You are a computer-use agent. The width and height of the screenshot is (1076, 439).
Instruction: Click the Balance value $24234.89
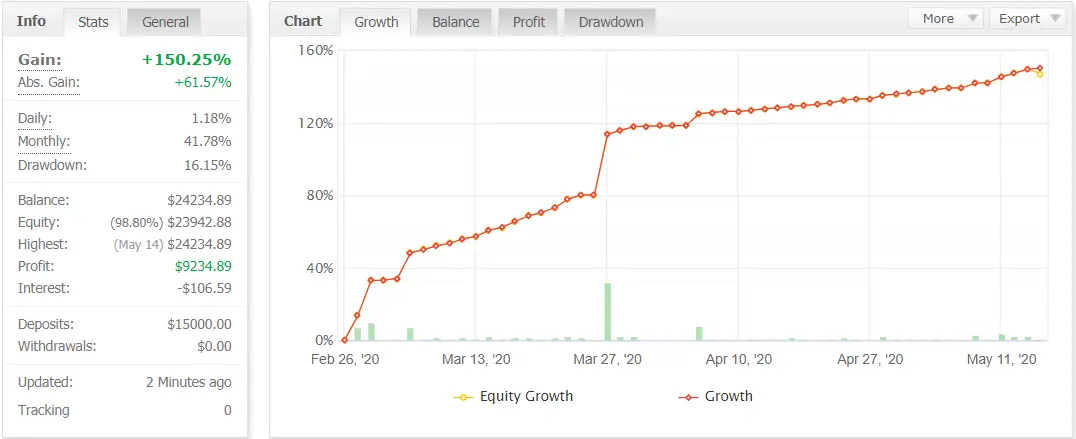coord(199,200)
